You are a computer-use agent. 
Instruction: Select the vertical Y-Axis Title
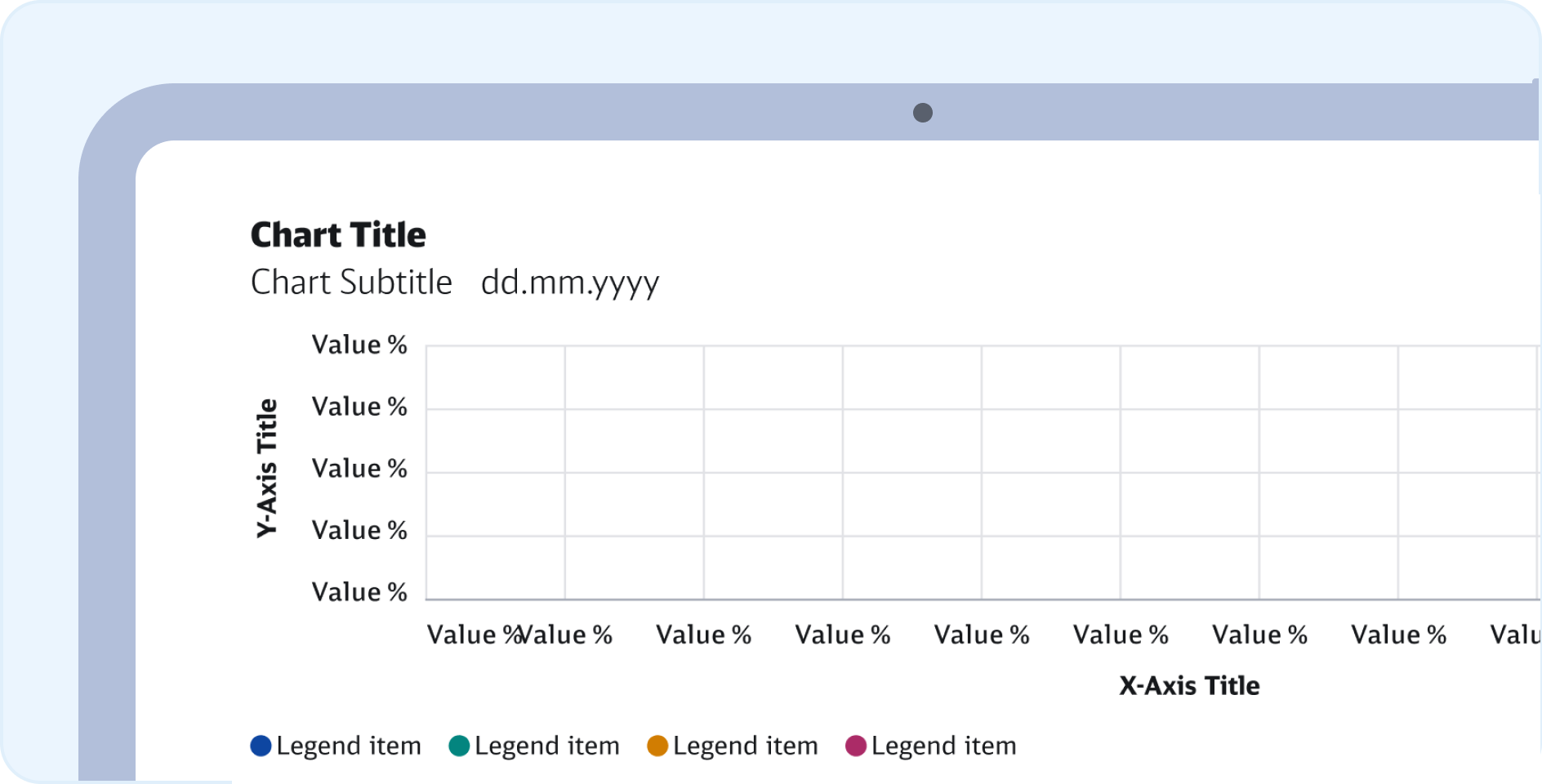click(x=267, y=468)
